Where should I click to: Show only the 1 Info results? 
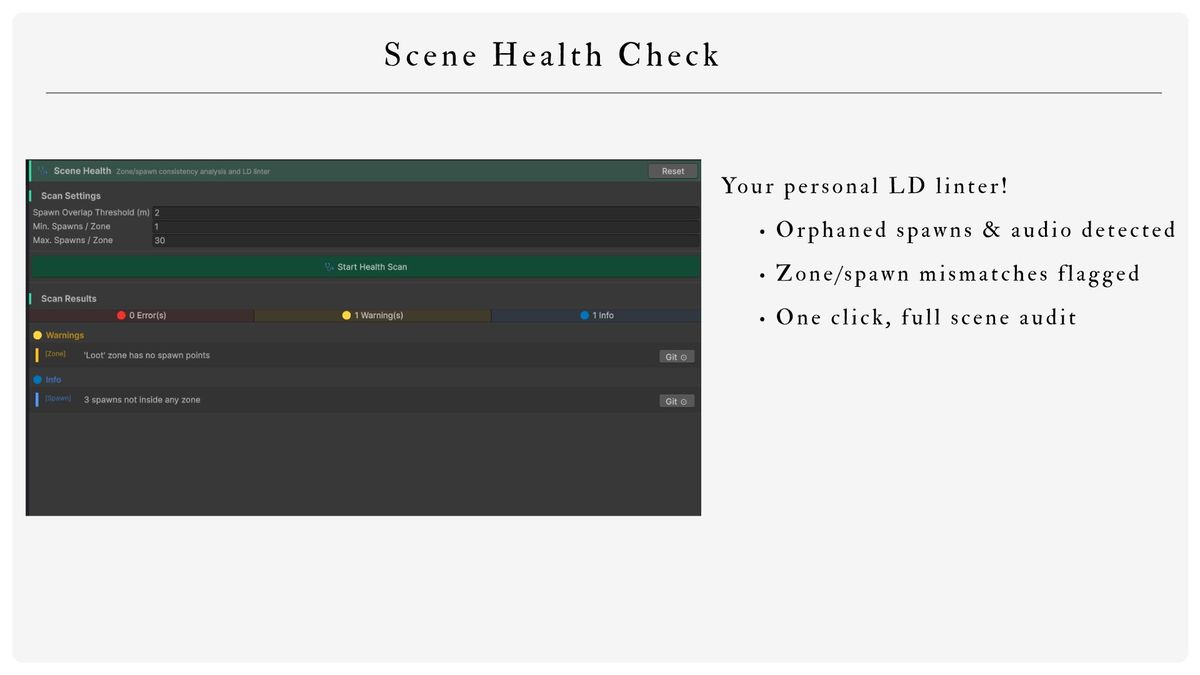pos(596,315)
